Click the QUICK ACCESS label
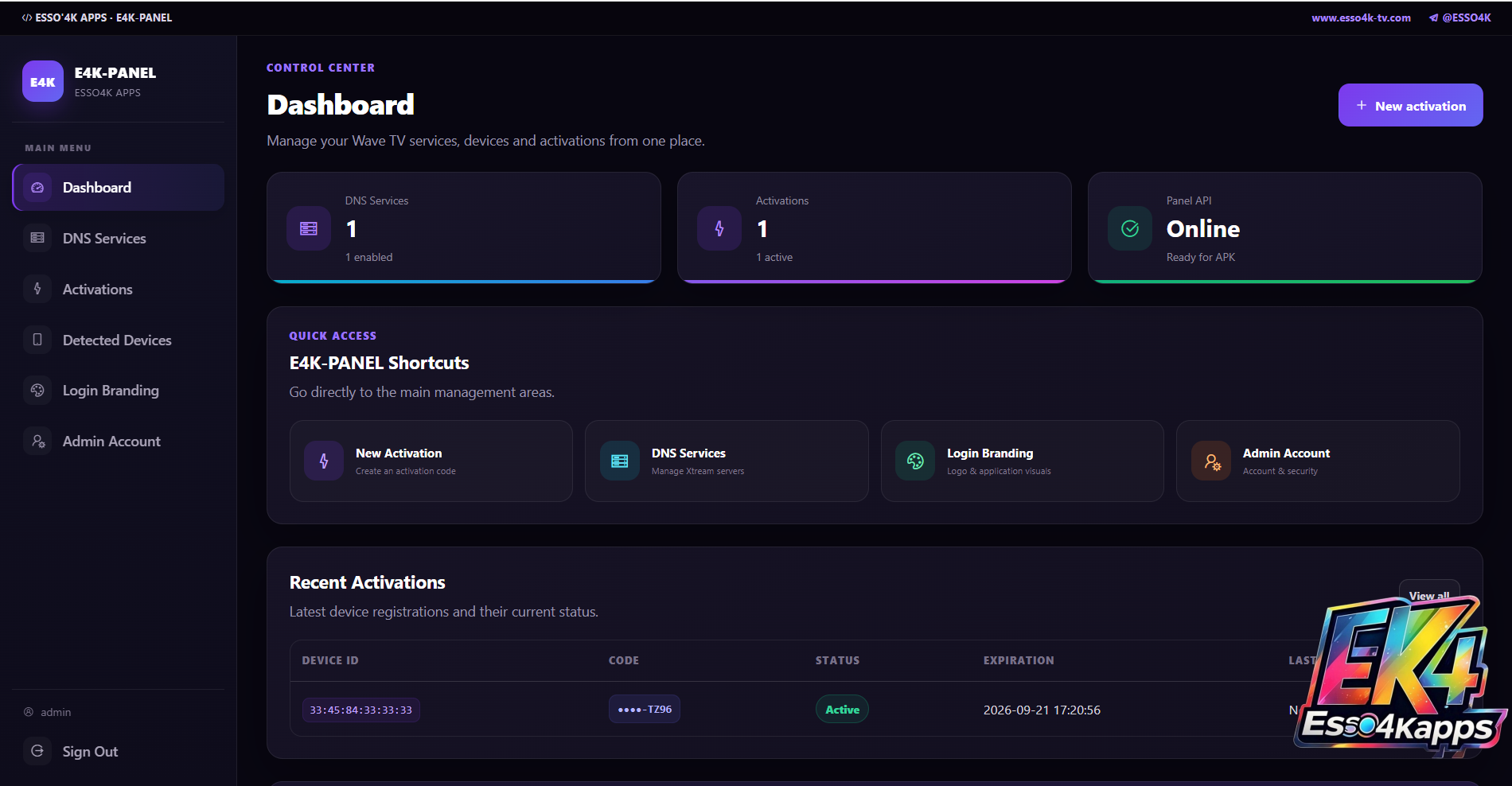 click(333, 336)
